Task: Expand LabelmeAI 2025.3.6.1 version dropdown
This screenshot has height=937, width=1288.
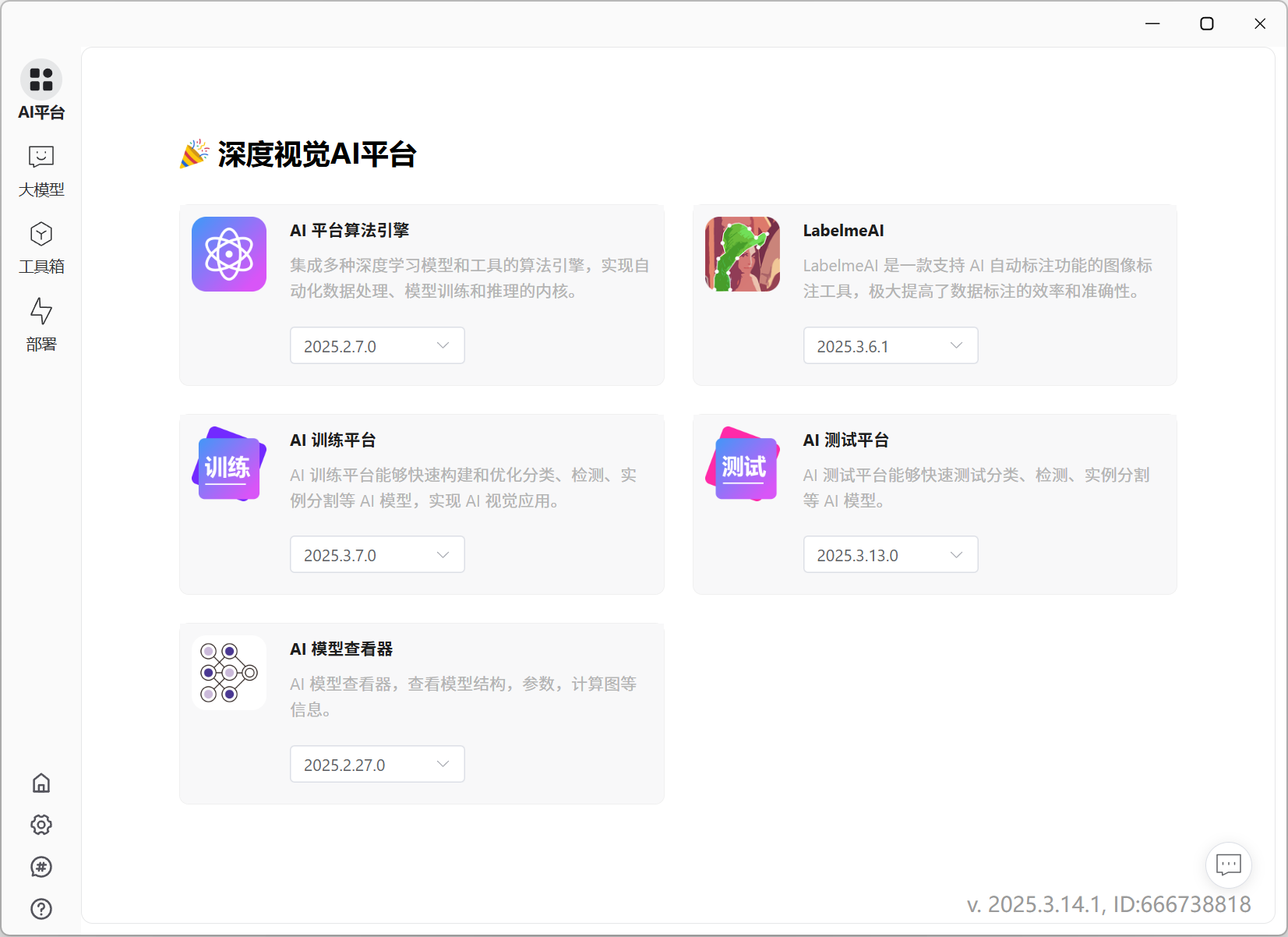Action: pyautogui.click(x=890, y=345)
